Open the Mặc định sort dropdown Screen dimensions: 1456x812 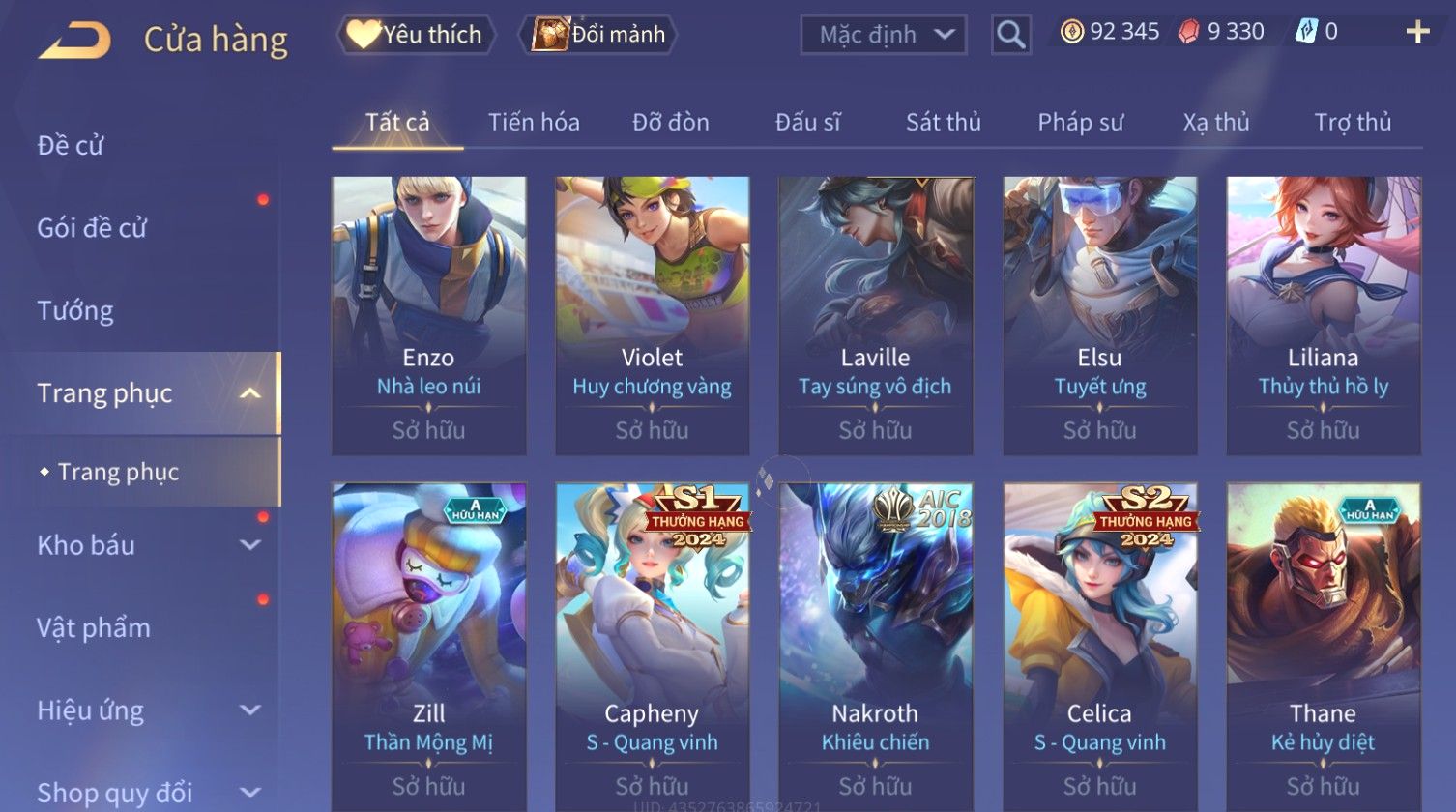(x=884, y=35)
